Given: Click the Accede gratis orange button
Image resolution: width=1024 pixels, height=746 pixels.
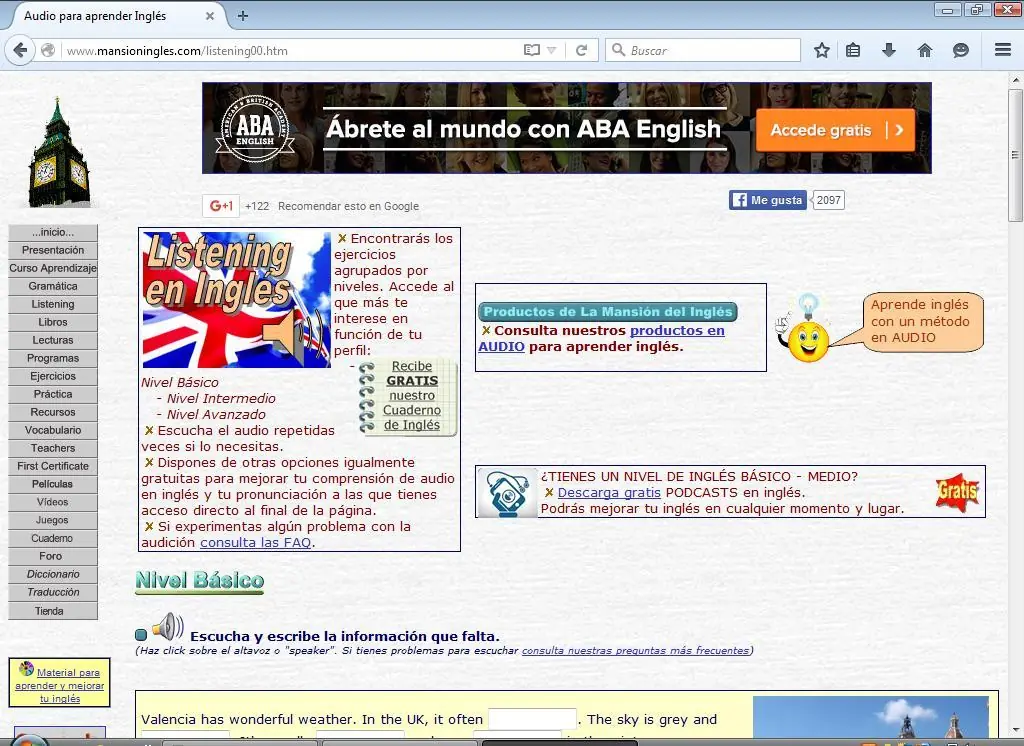Looking at the screenshot, I should coord(835,130).
